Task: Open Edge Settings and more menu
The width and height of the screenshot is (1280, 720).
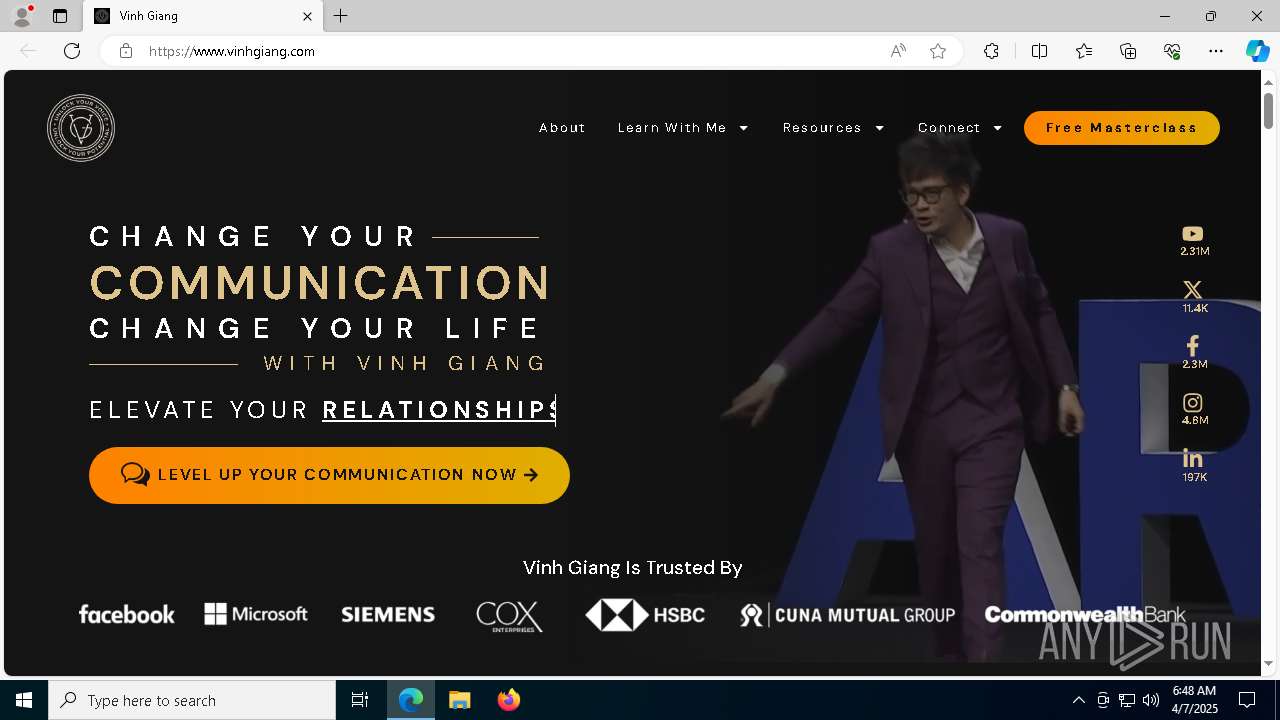Action: (x=1216, y=51)
